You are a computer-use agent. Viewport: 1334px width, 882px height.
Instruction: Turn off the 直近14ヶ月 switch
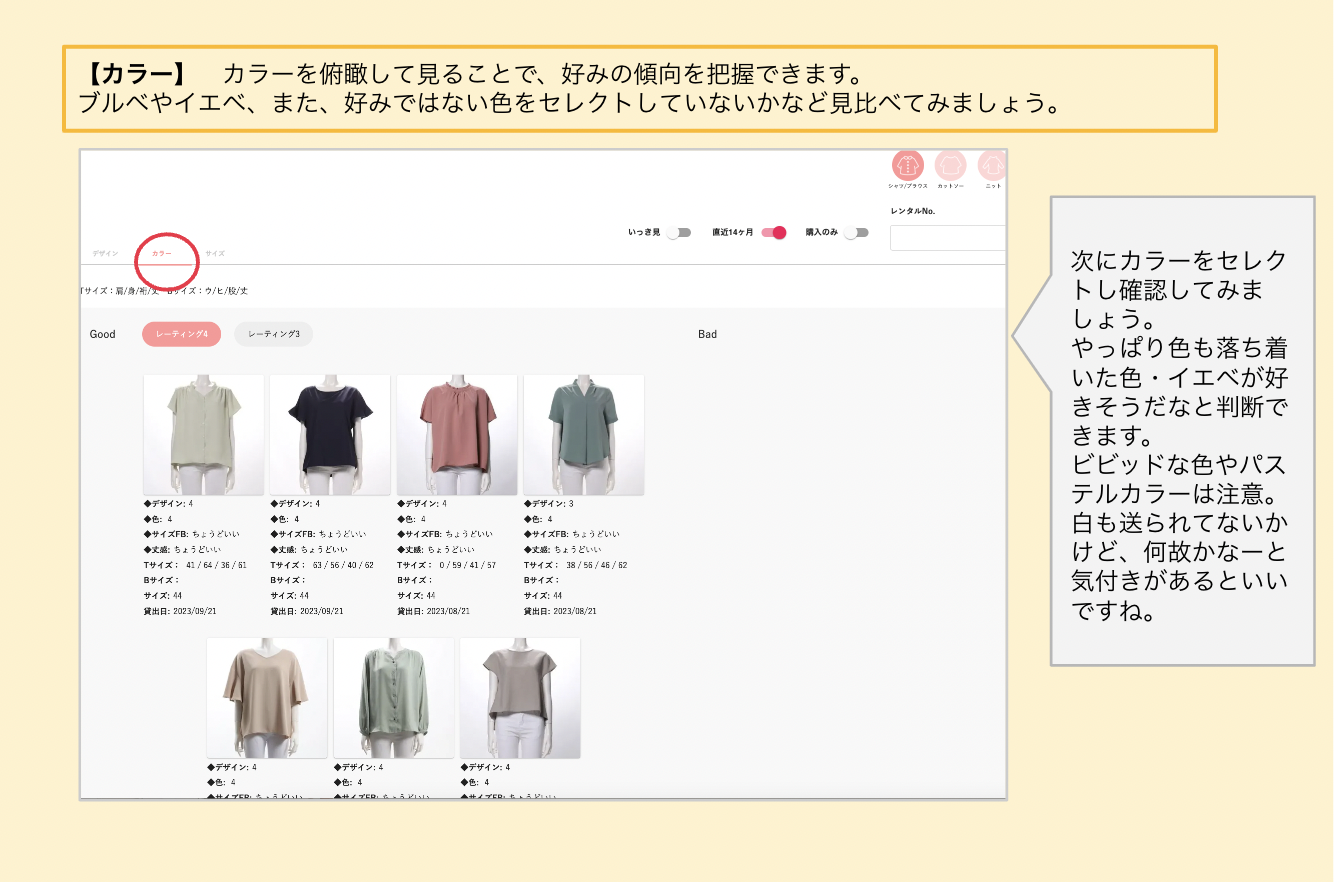[x=774, y=233]
